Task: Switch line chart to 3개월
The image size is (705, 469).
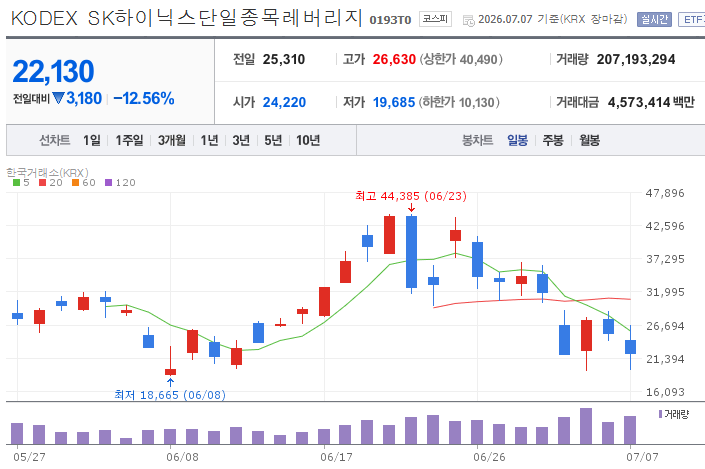Action: [172, 140]
